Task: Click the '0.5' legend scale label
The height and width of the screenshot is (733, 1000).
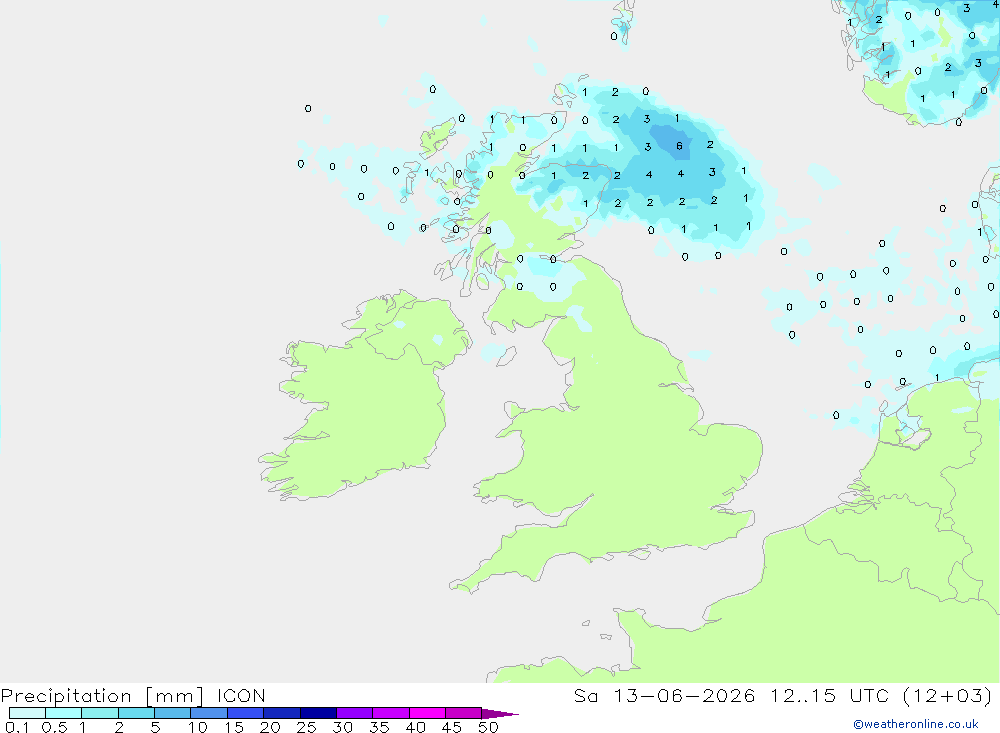Action: [54, 727]
